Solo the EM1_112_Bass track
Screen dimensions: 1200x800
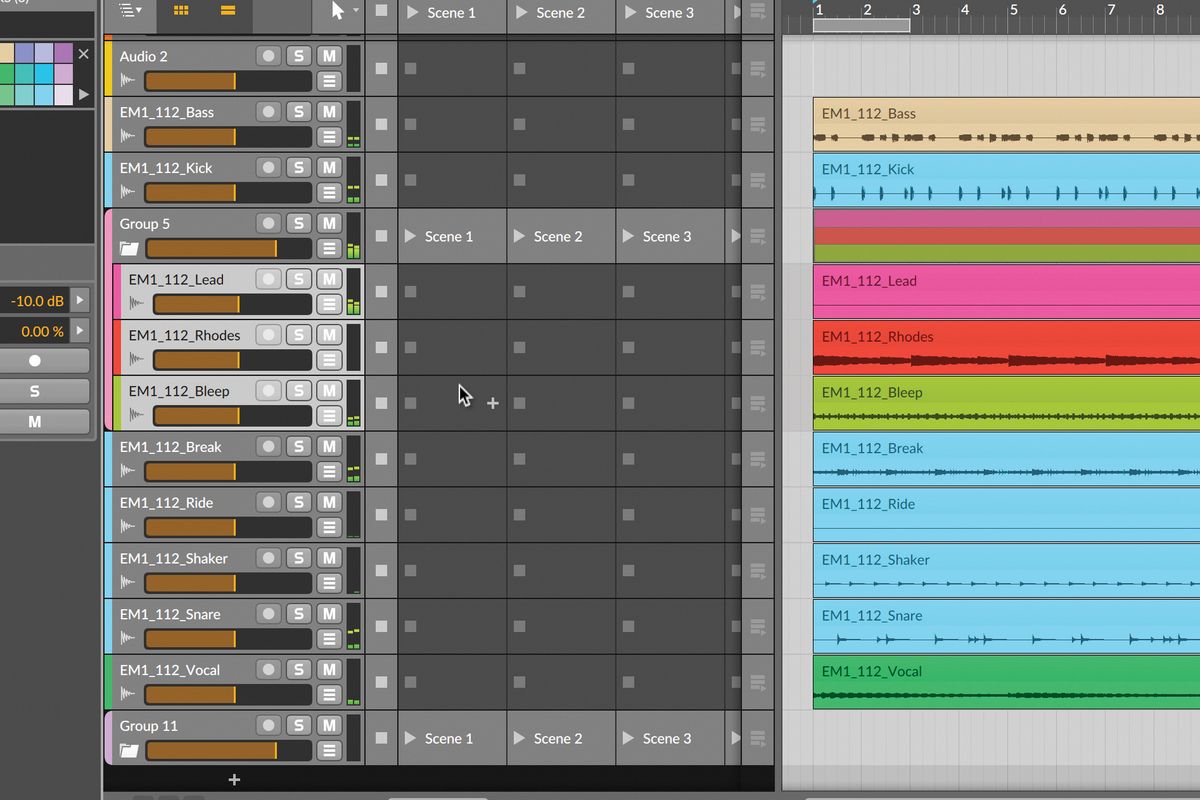(299, 111)
